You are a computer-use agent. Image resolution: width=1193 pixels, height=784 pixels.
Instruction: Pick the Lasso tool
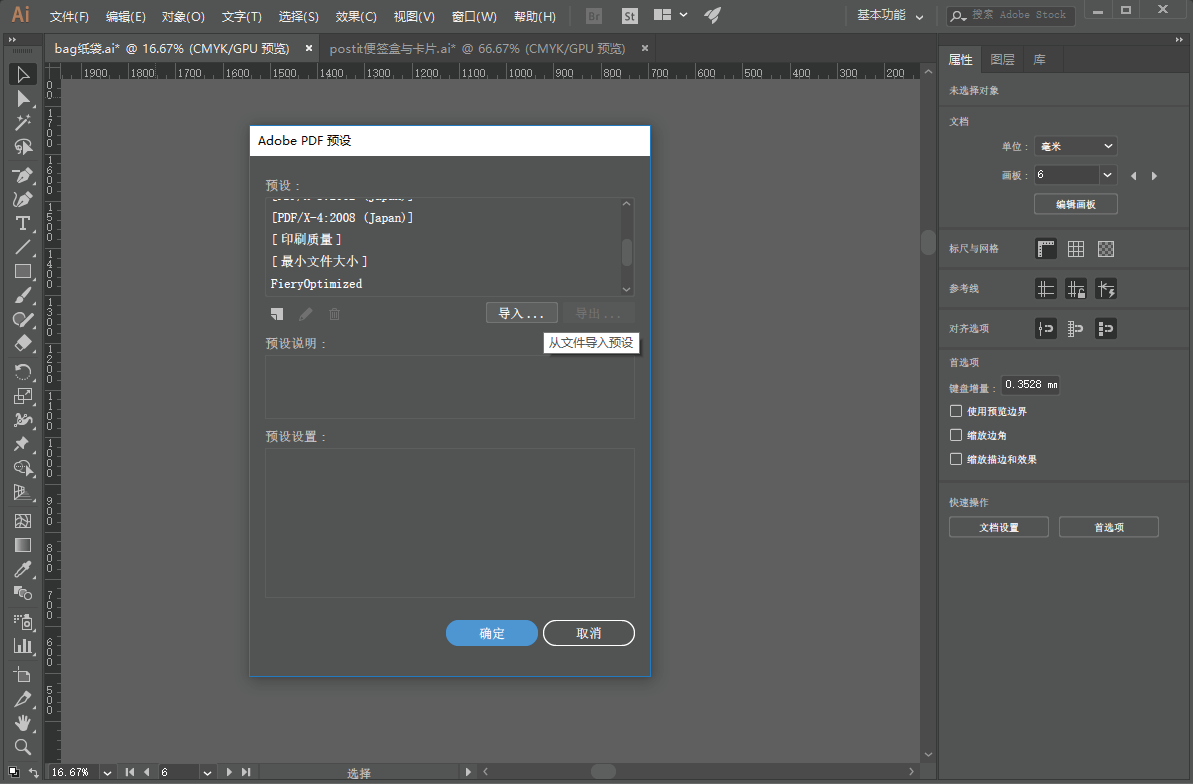pos(23,147)
